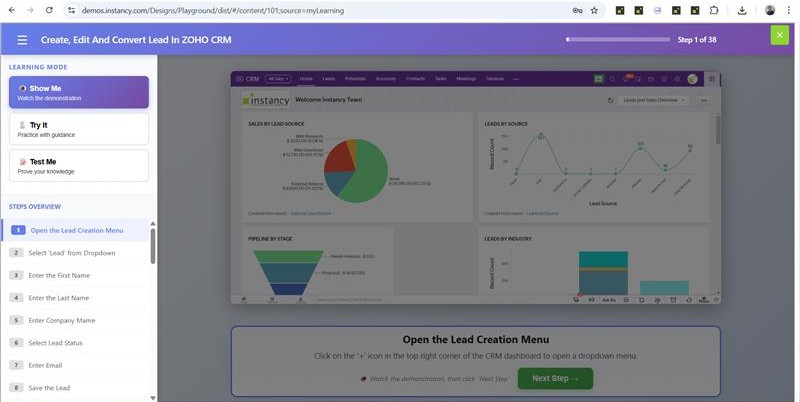The width and height of the screenshot is (800, 402).
Task: Open the CRM apps grid icon
Action: (711, 78)
